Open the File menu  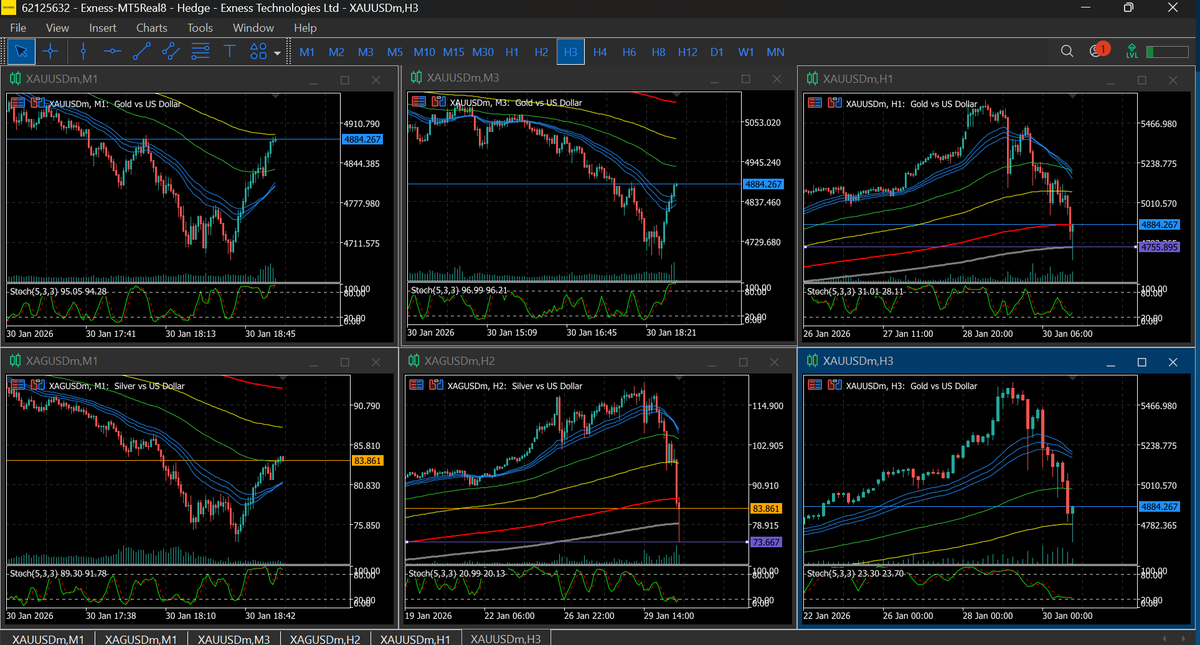pyautogui.click(x=18, y=28)
